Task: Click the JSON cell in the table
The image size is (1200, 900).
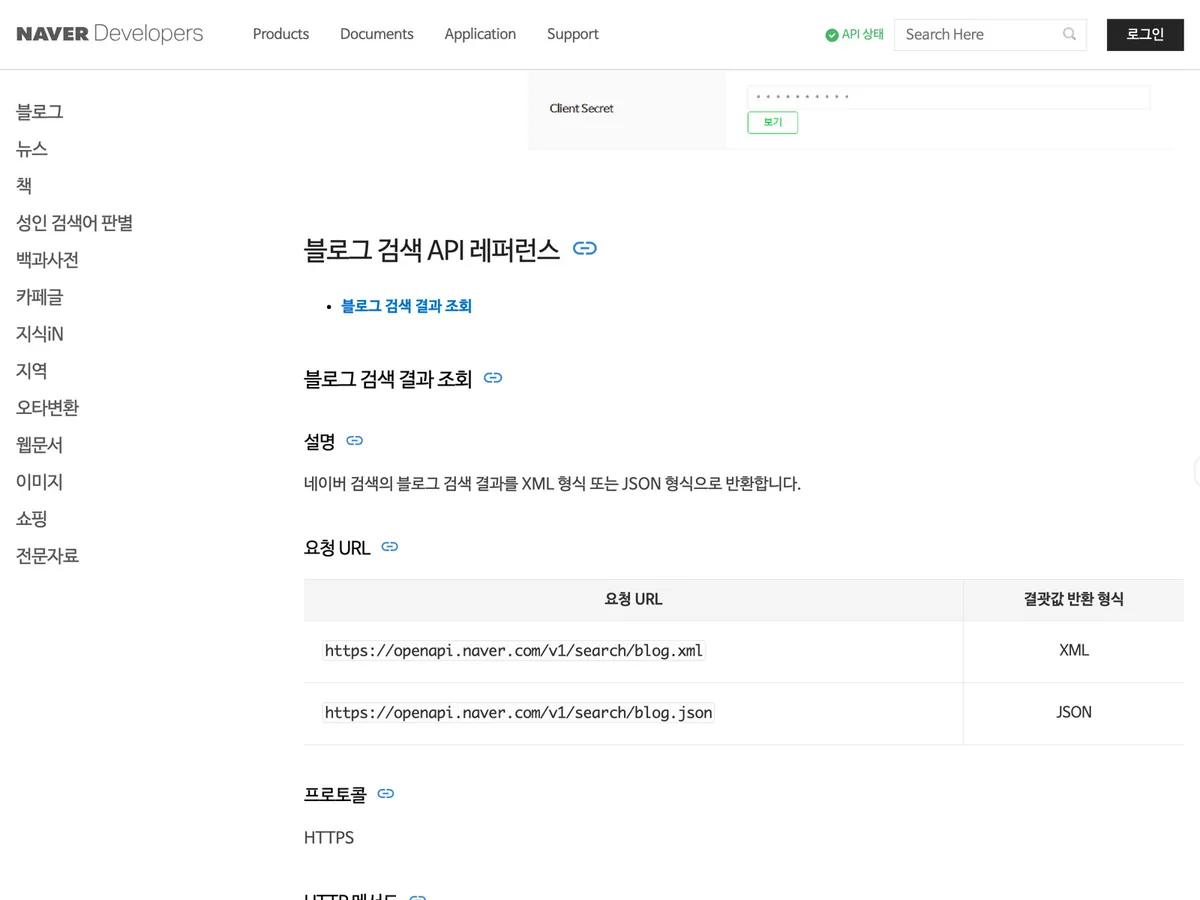Action: 1074,713
